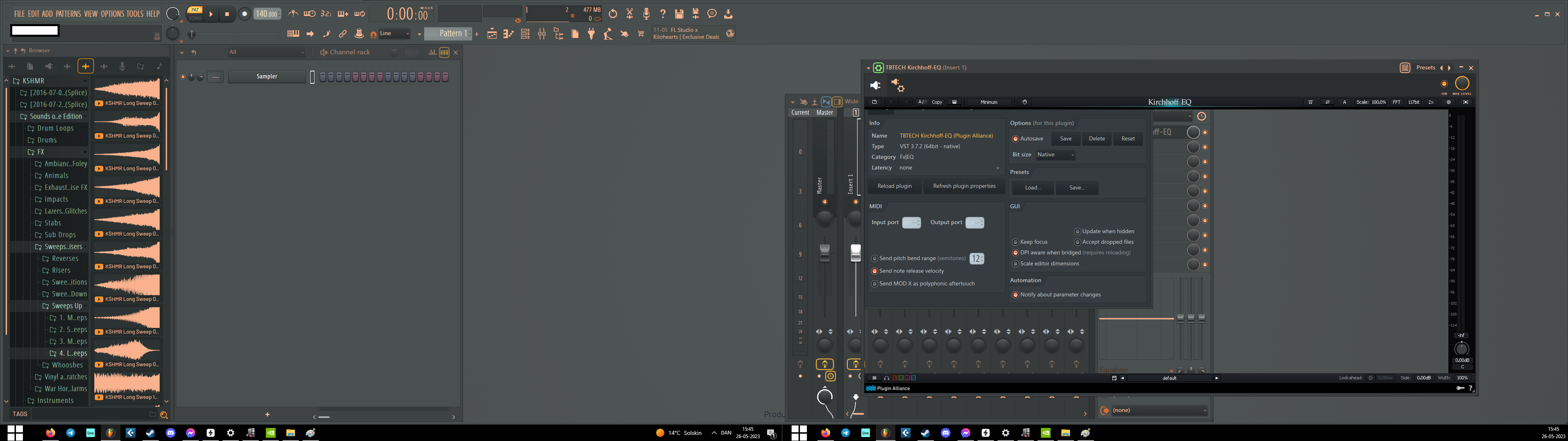Image resolution: width=1568 pixels, height=441 pixels.
Task: Open the Impacts folder
Action: tap(56, 199)
